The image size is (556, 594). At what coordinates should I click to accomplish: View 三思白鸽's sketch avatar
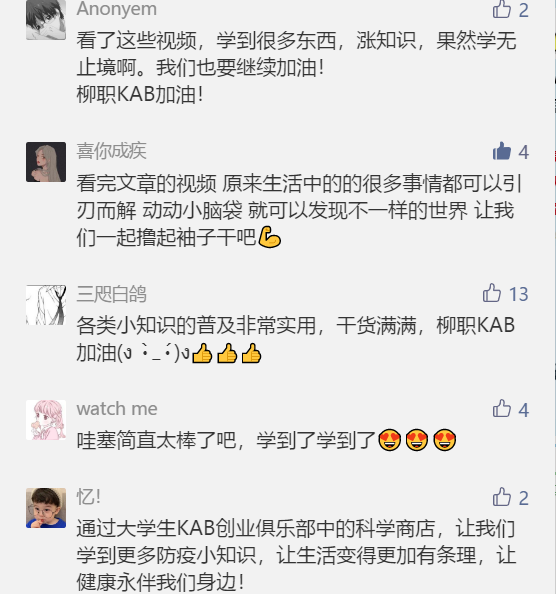[46, 305]
